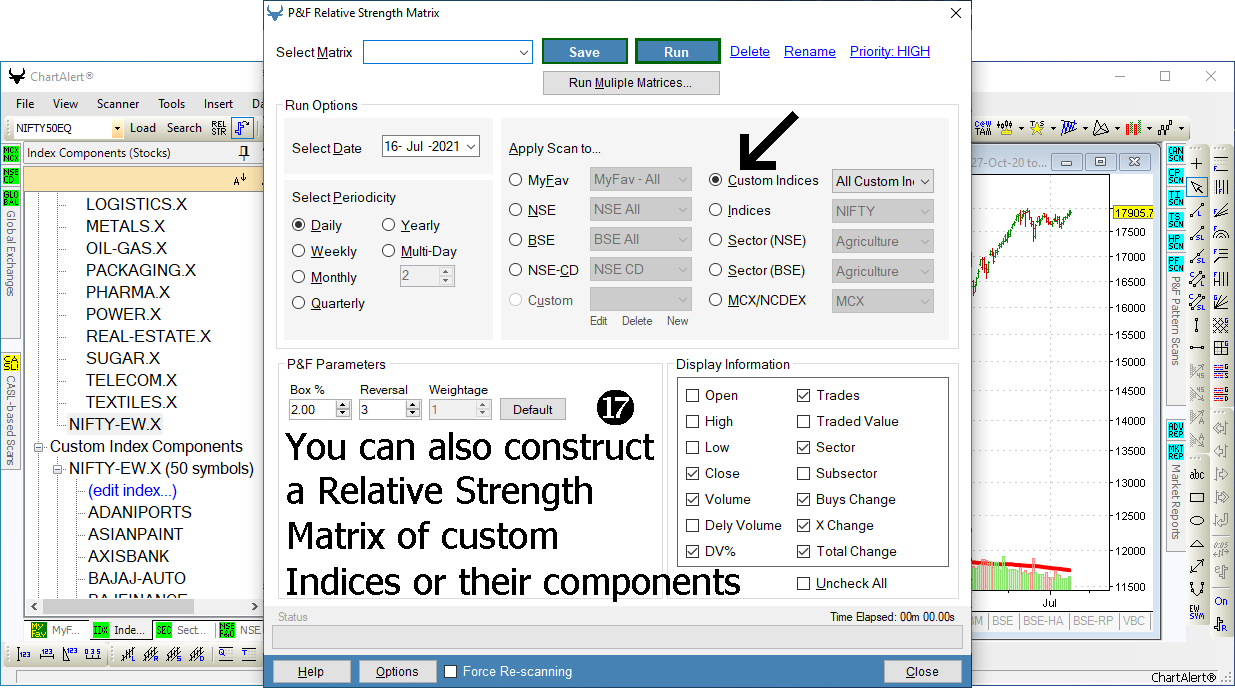The height and width of the screenshot is (688, 1235).
Task: Open the Scanner menu
Action: click(118, 104)
